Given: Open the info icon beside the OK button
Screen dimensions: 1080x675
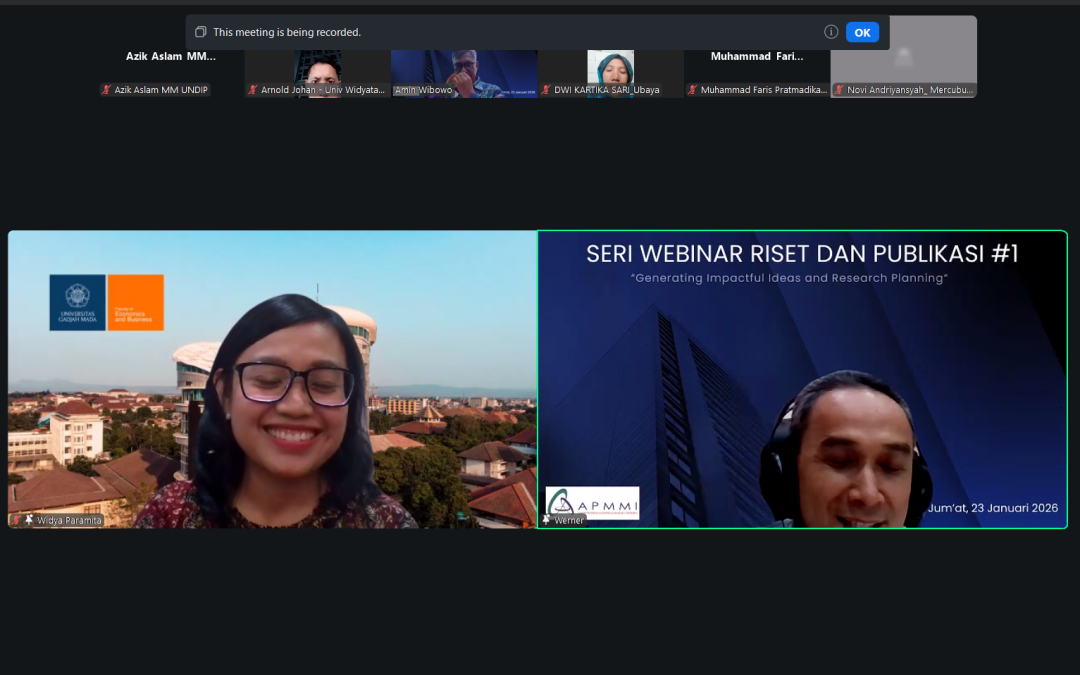Looking at the screenshot, I should coord(831,32).
